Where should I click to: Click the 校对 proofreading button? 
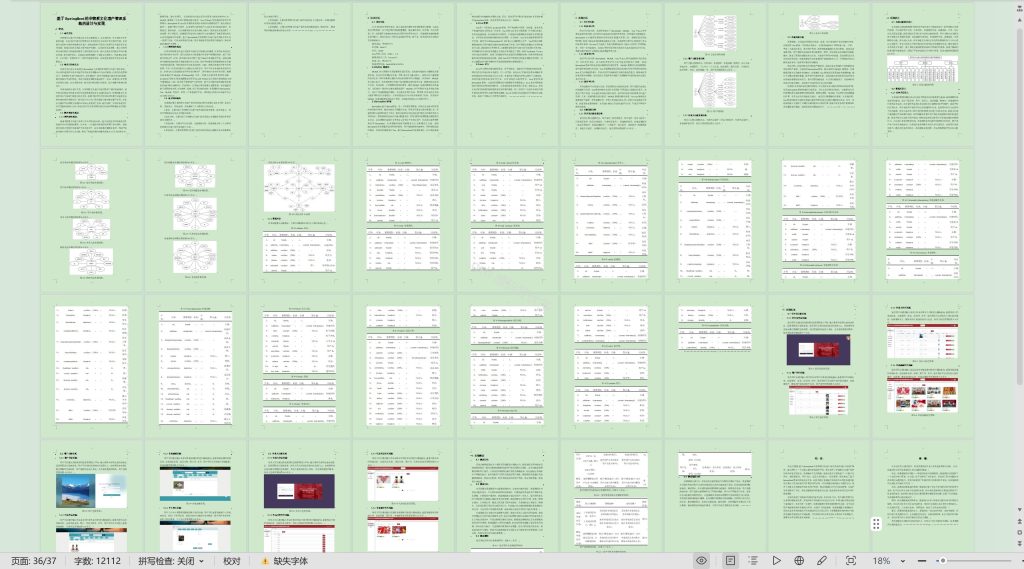(232, 561)
